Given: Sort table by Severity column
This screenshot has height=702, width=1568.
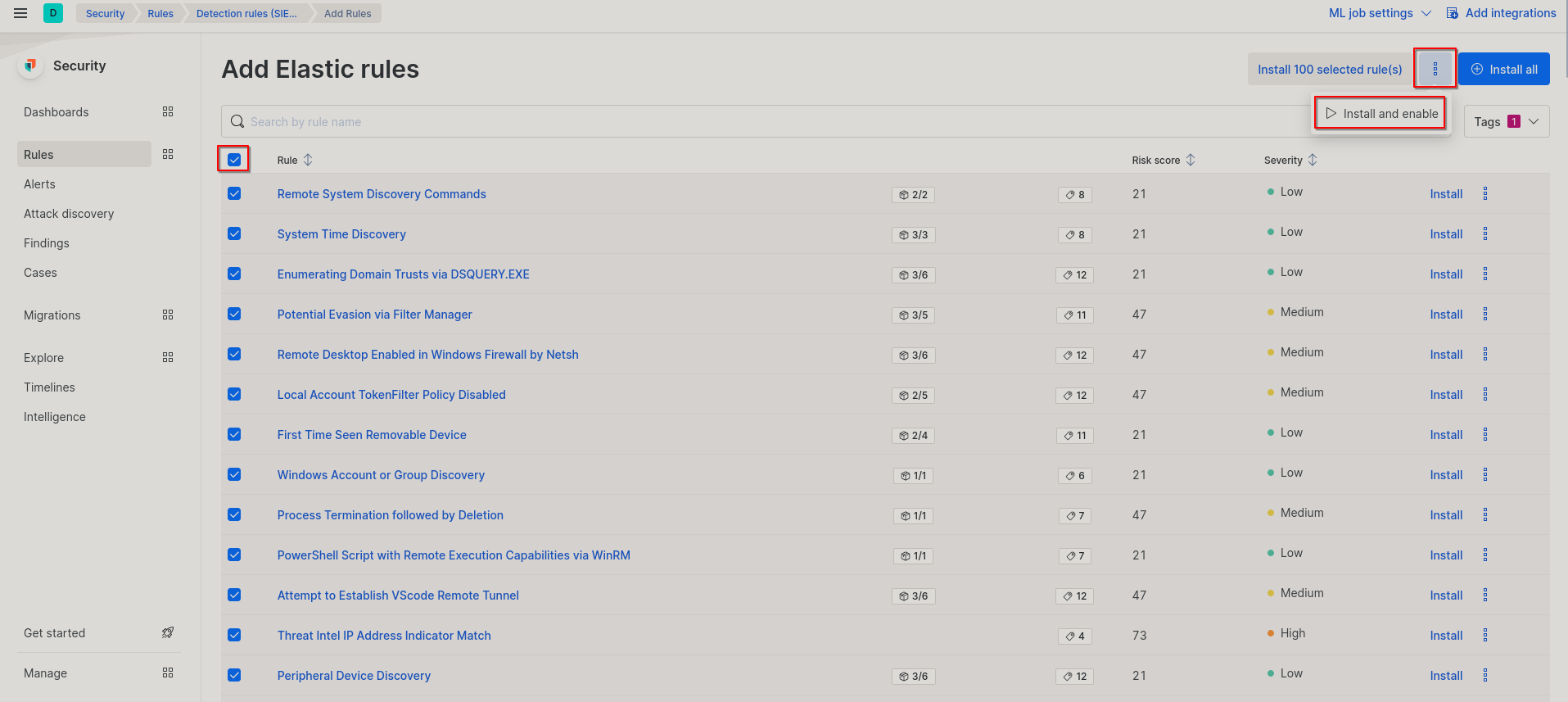Looking at the screenshot, I should pos(1290,161).
